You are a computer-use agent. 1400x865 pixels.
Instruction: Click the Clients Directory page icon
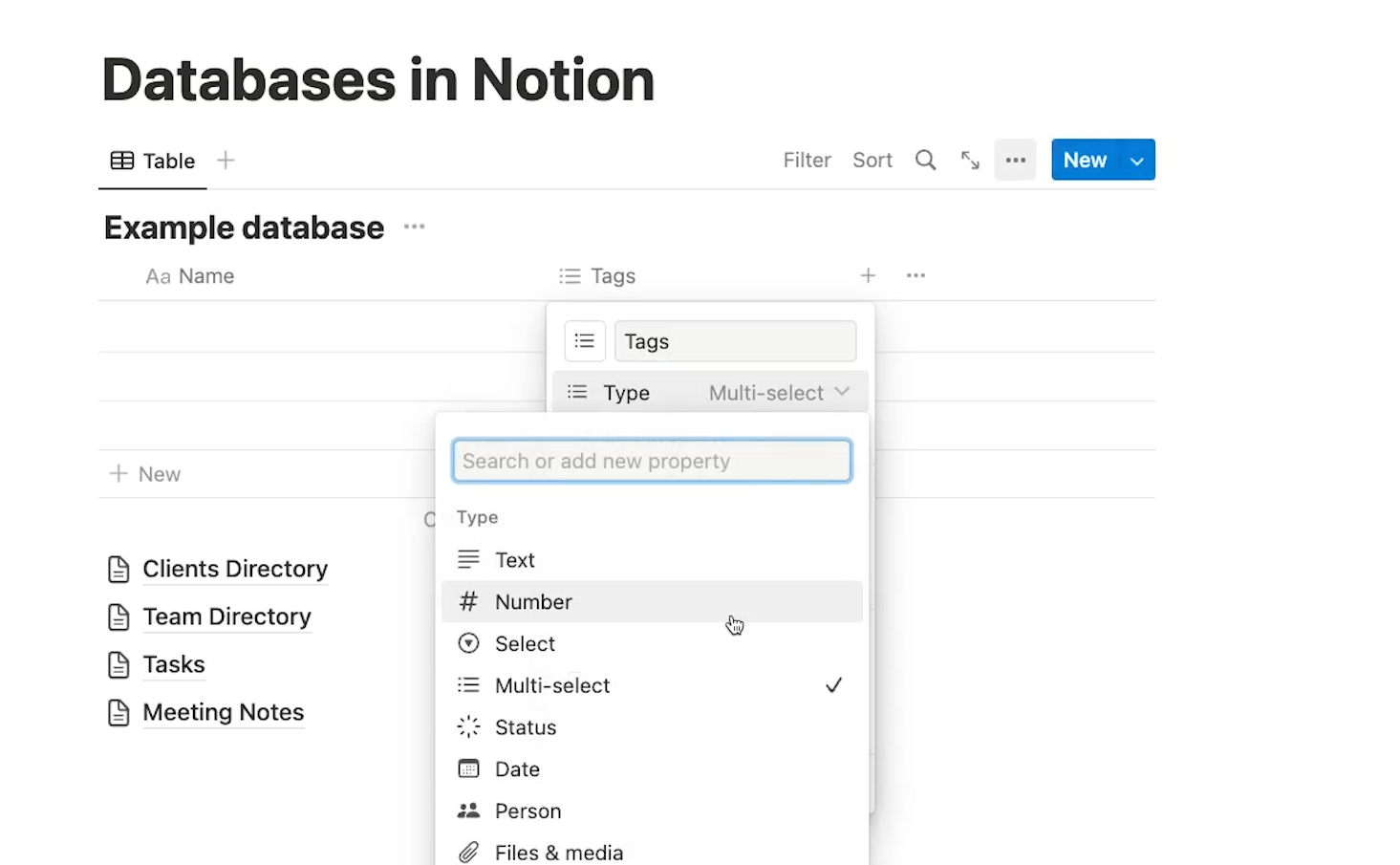click(x=118, y=570)
